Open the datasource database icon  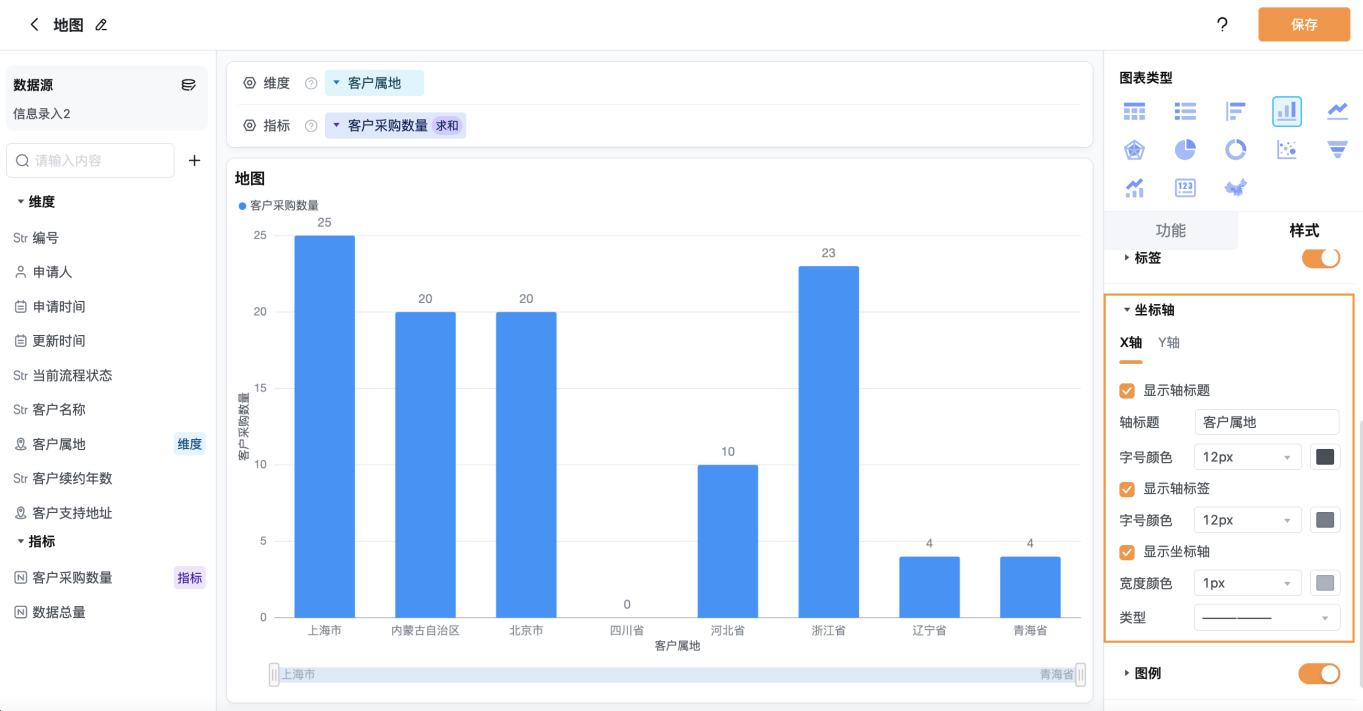pyautogui.click(x=188, y=85)
